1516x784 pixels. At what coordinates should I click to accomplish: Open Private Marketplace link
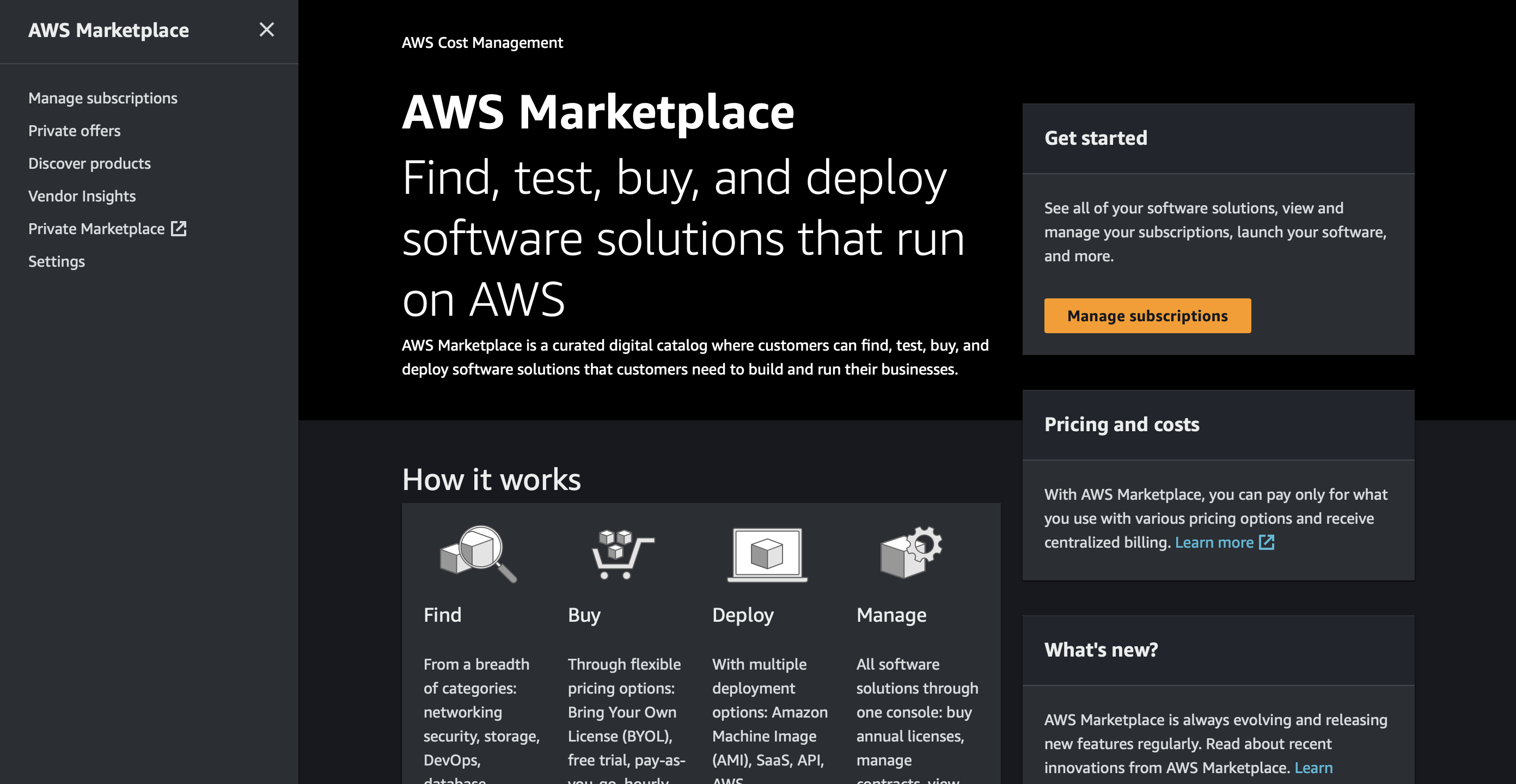[107, 228]
